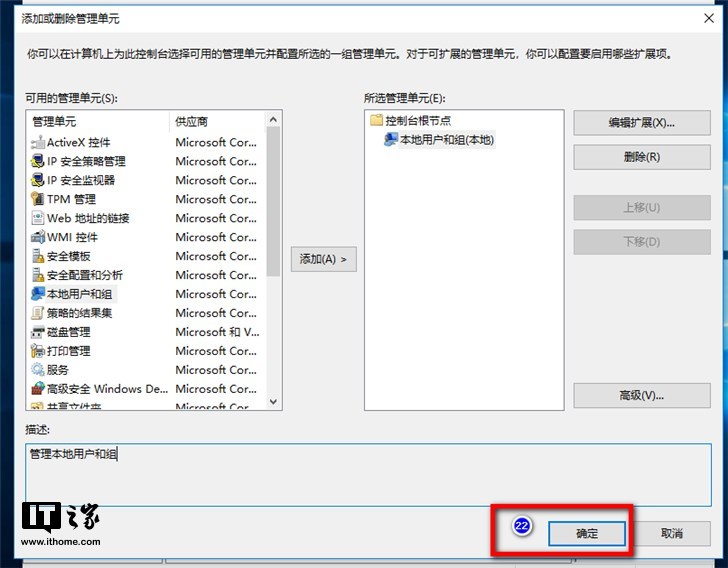The image size is (728, 568).
Task: Click the 策略的结果集 scroll icon
Action: tap(38, 313)
